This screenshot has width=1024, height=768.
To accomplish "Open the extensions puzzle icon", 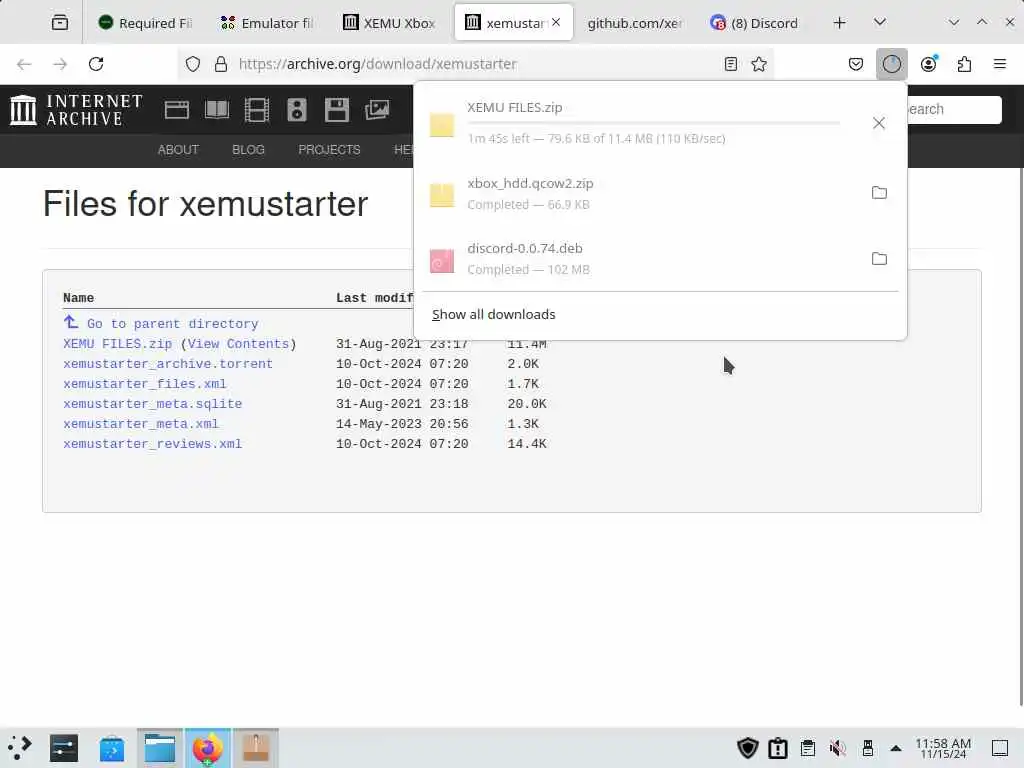I will (964, 64).
